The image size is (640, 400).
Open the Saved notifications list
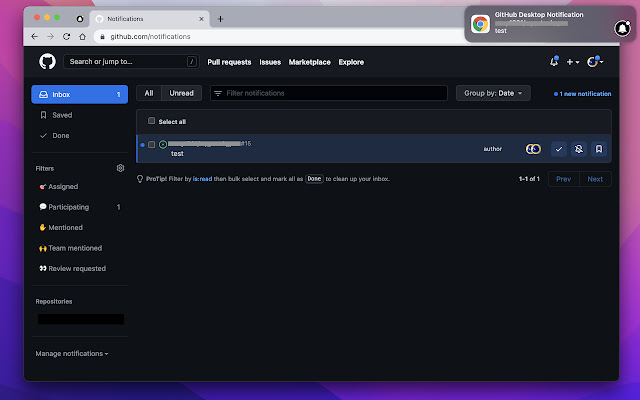(x=62, y=115)
